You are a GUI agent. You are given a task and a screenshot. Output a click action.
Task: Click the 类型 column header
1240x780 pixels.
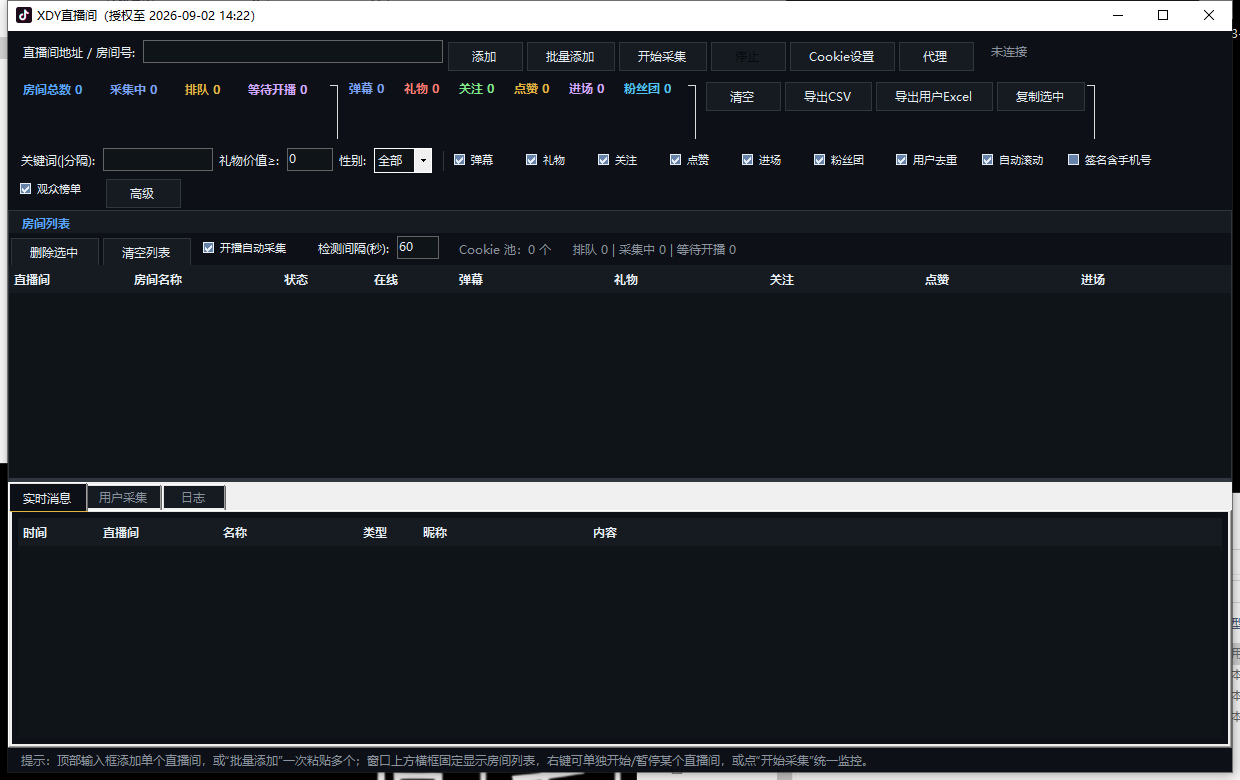[375, 533]
